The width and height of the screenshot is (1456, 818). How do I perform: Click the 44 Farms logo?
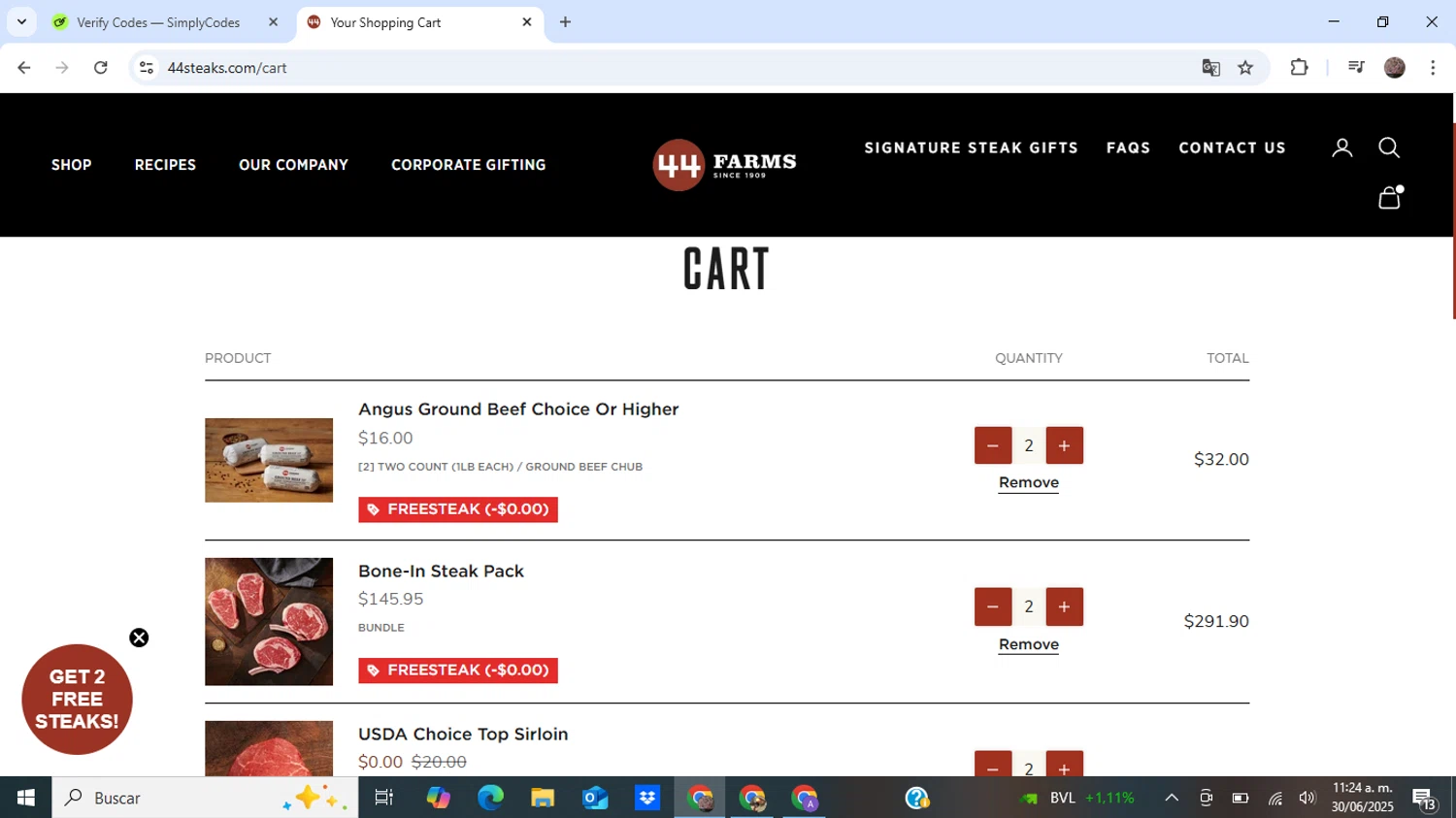click(x=724, y=165)
